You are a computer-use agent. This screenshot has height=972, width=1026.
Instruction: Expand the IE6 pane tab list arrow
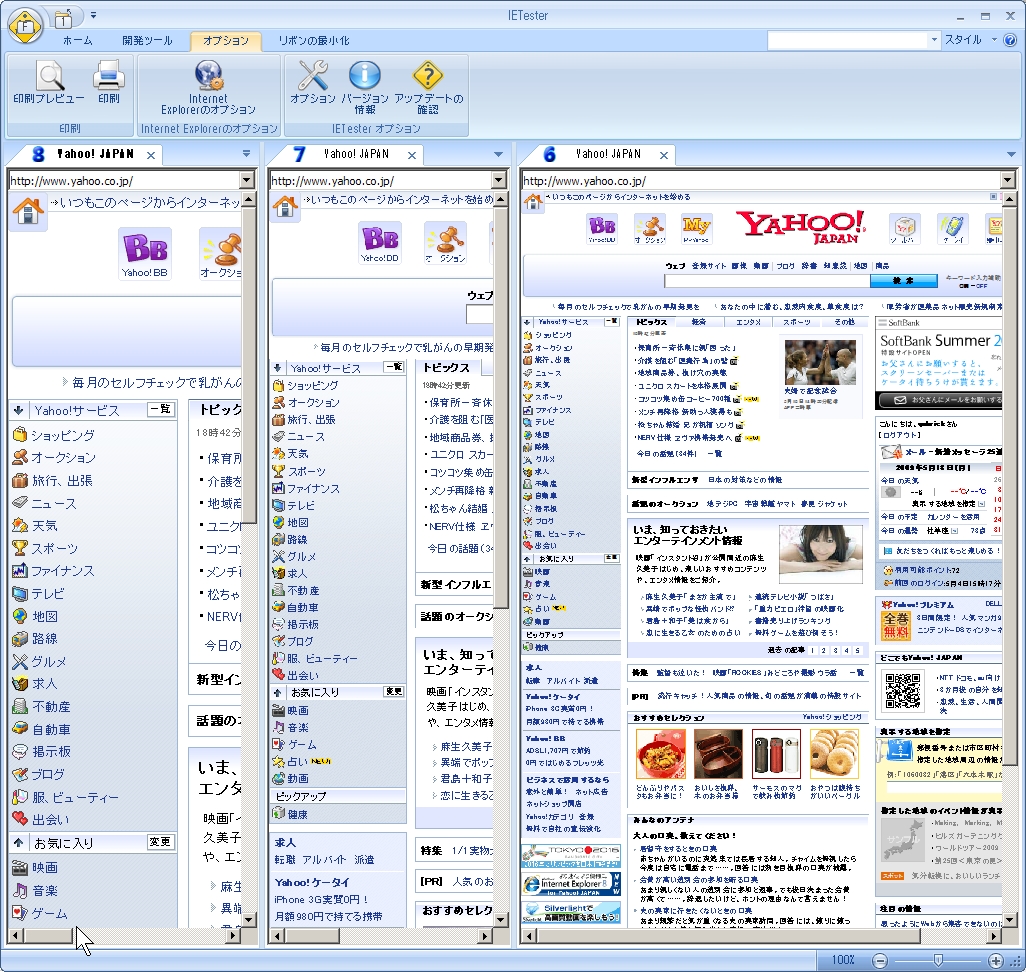(x=1011, y=154)
